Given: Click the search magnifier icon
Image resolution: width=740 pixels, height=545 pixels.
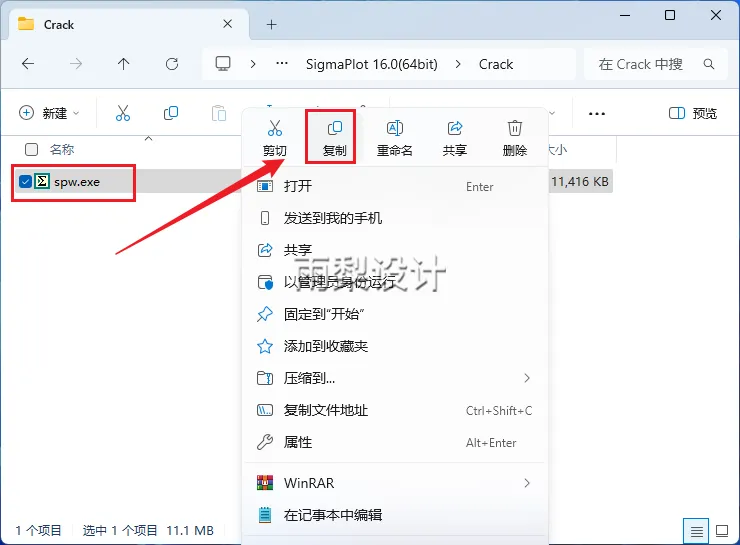Looking at the screenshot, I should pos(709,64).
